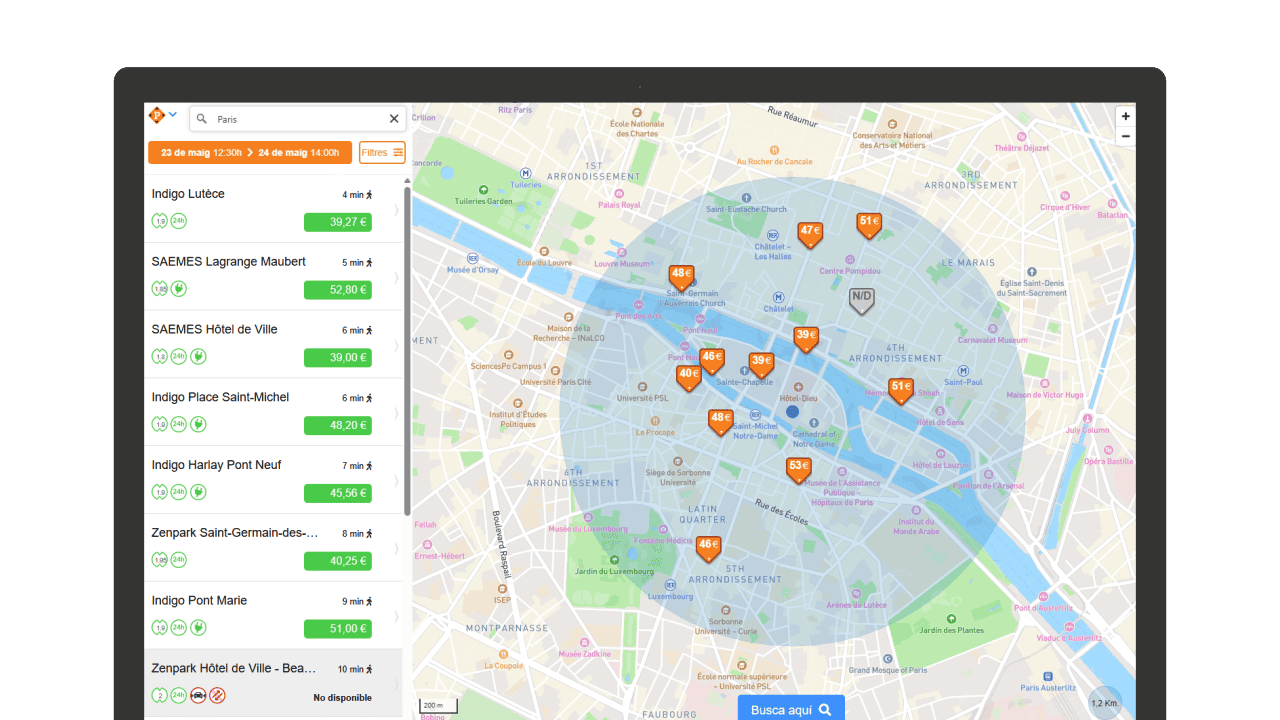This screenshot has width=1280, height=720.
Task: Select the Indigo Place Saint-Michel parking name
Action: (x=220, y=397)
